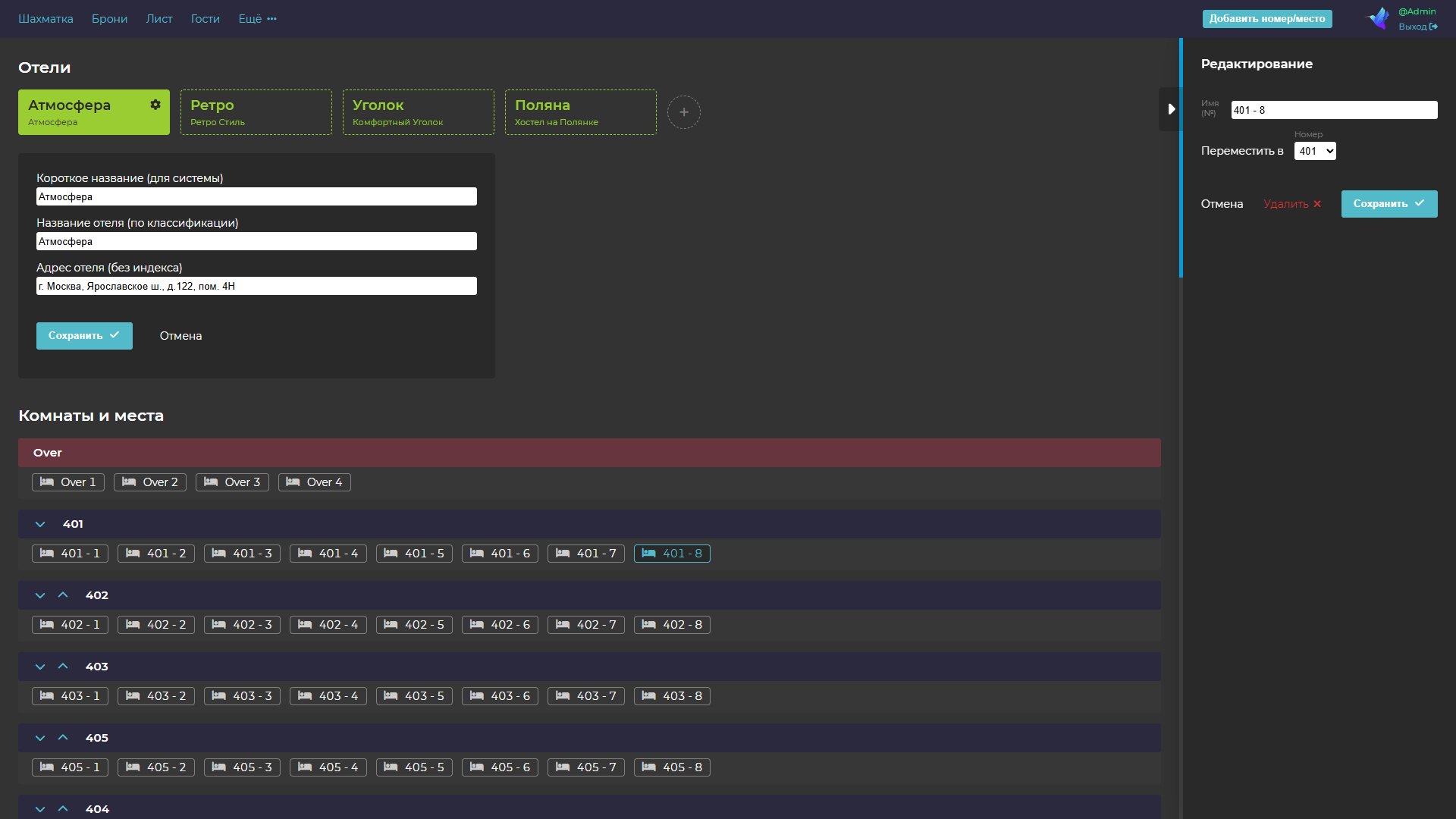The width and height of the screenshot is (1456, 819).
Task: Select the Атмосфера hotel tab
Action: [x=94, y=112]
